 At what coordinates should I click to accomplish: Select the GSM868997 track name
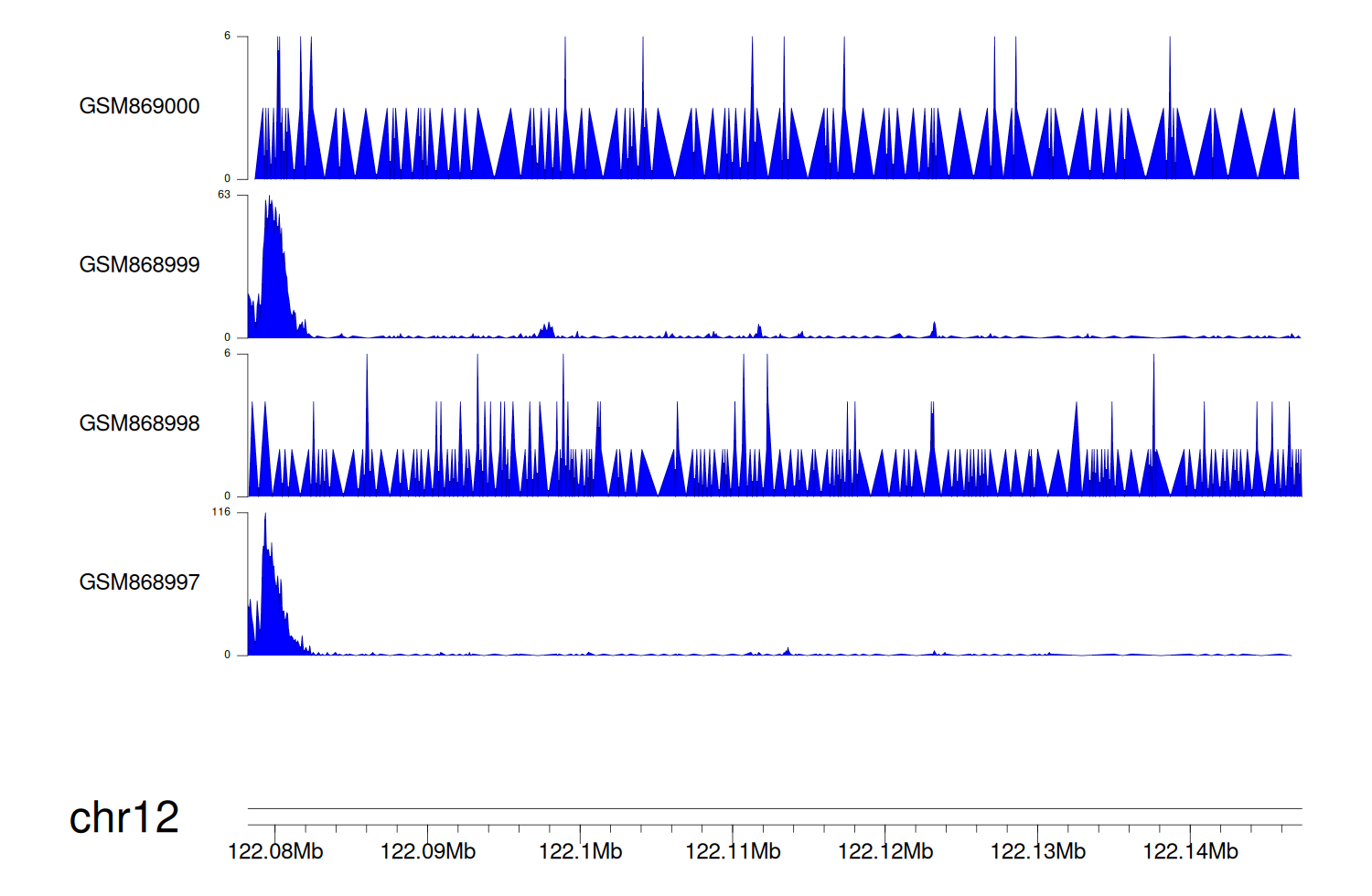click(x=139, y=582)
